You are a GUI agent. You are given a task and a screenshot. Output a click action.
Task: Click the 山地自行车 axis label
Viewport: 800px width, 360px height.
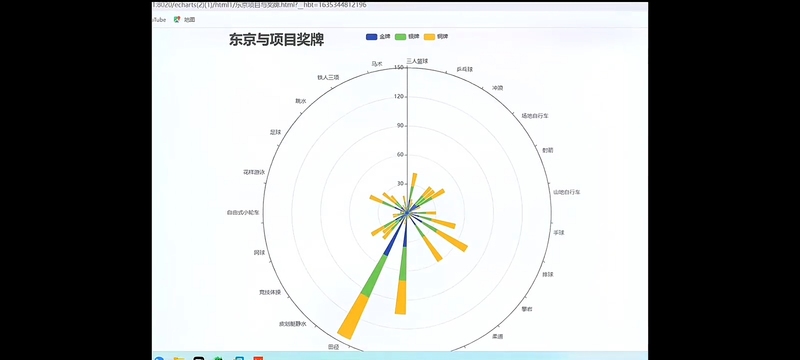[567, 192]
